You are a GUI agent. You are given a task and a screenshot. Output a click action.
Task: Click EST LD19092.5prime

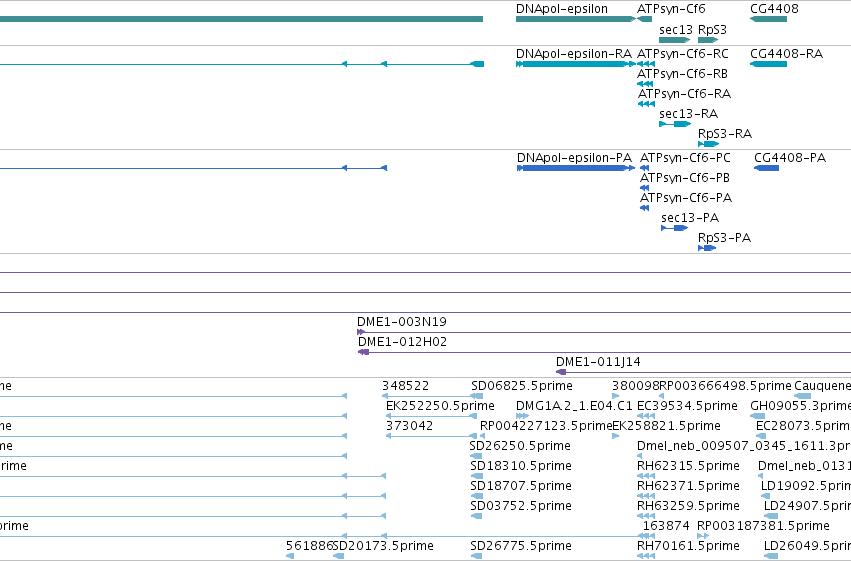[765, 497]
